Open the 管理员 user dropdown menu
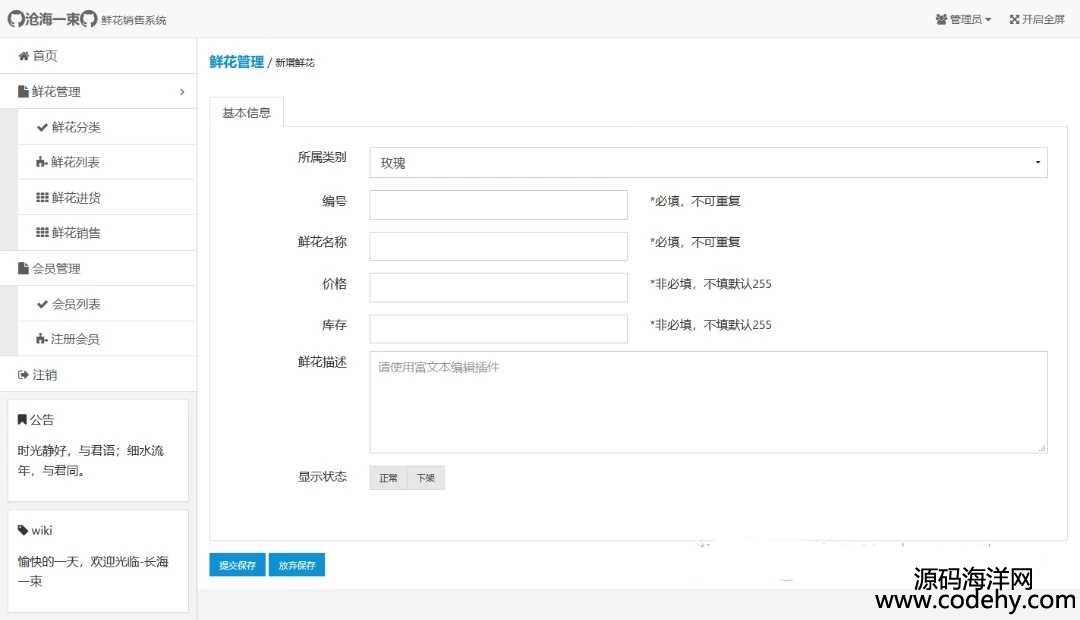The height and width of the screenshot is (620, 1080). [963, 19]
